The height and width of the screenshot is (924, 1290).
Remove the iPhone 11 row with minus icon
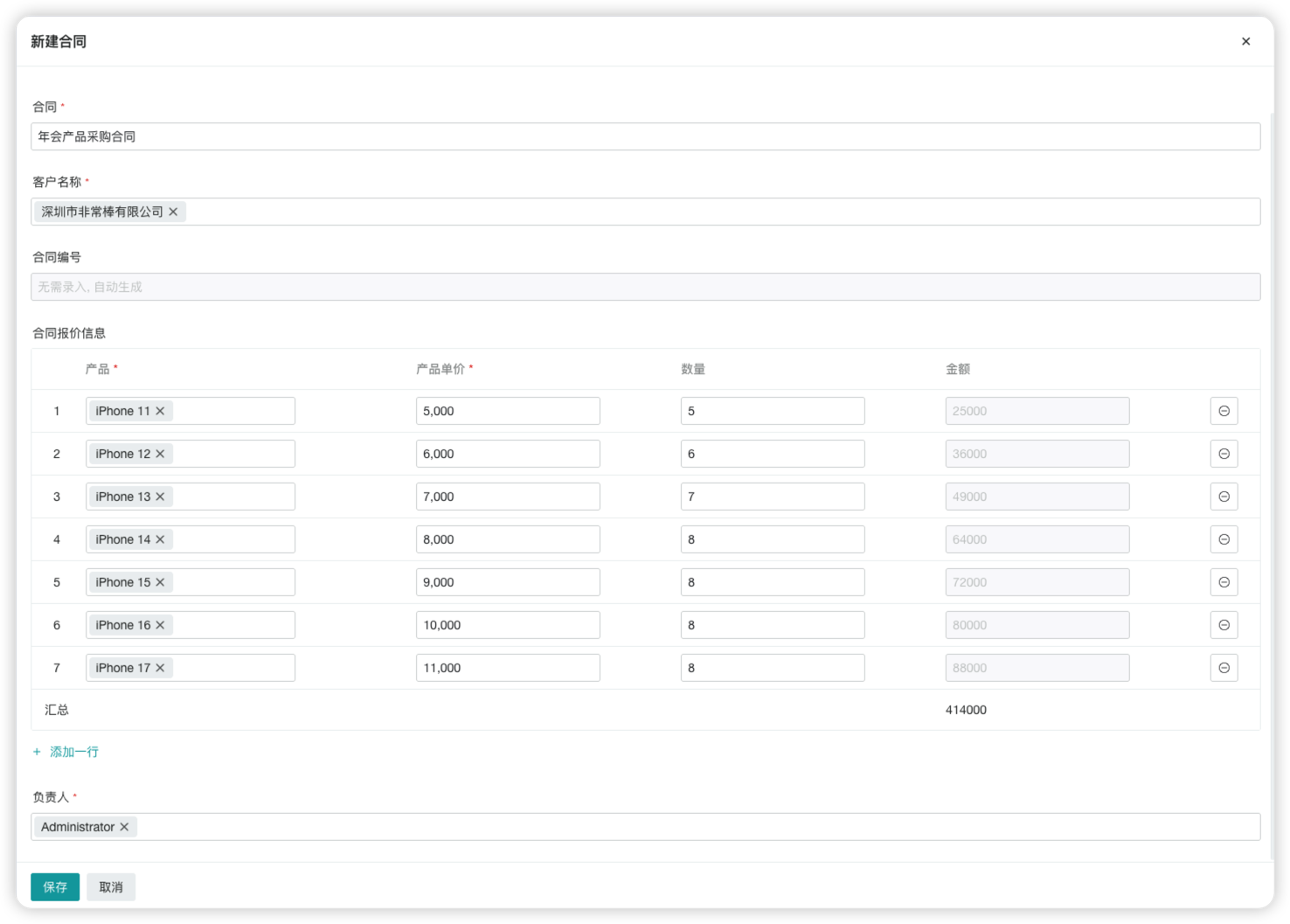(1224, 411)
